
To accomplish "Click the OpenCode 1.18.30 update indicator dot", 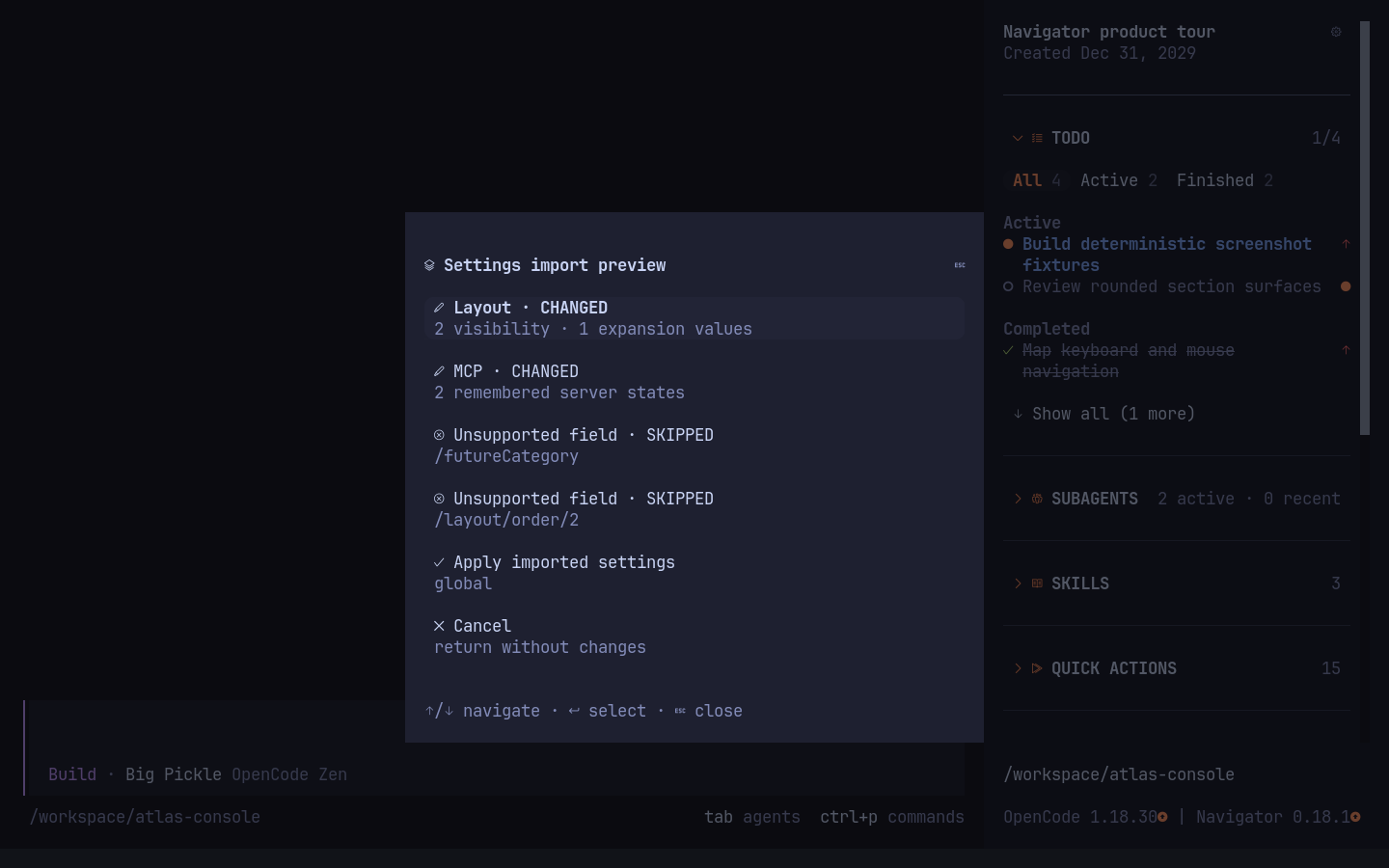I will point(1162,817).
